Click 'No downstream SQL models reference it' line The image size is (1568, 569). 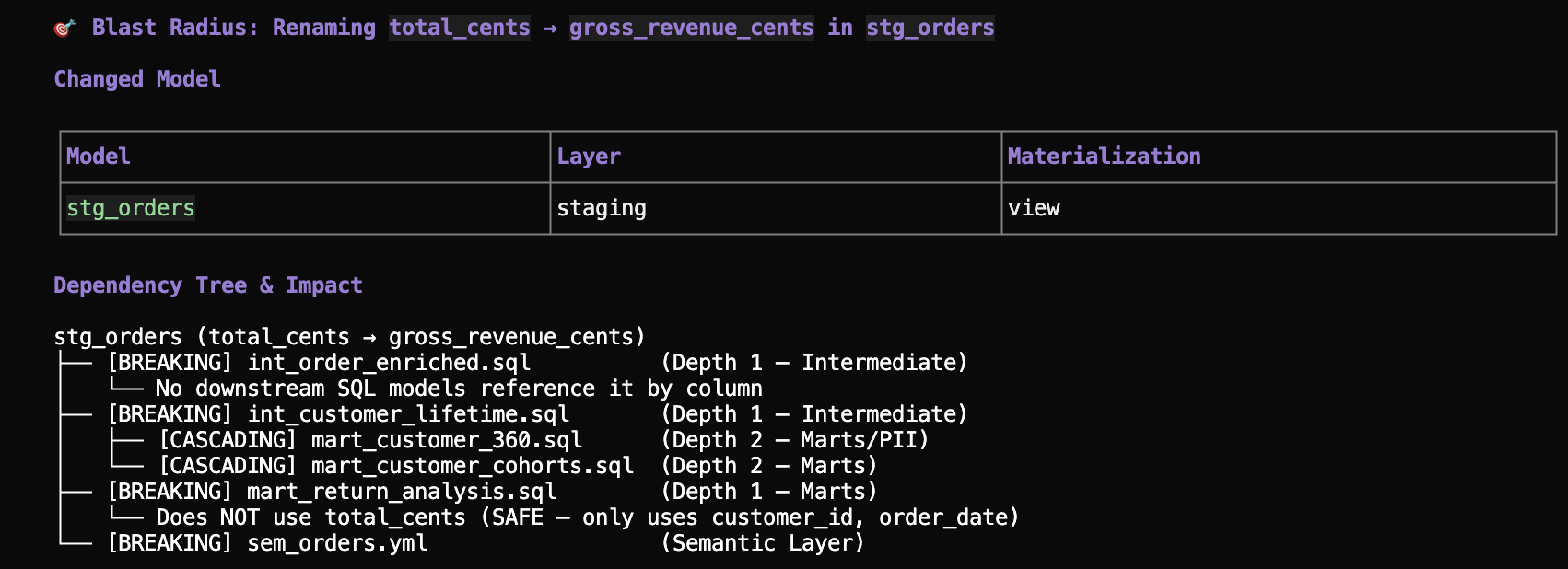tap(459, 389)
